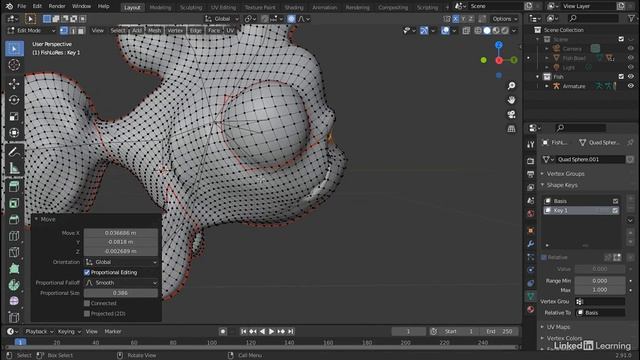The image size is (640, 360).
Task: Expand the Armature tree item
Action: pos(547,86)
